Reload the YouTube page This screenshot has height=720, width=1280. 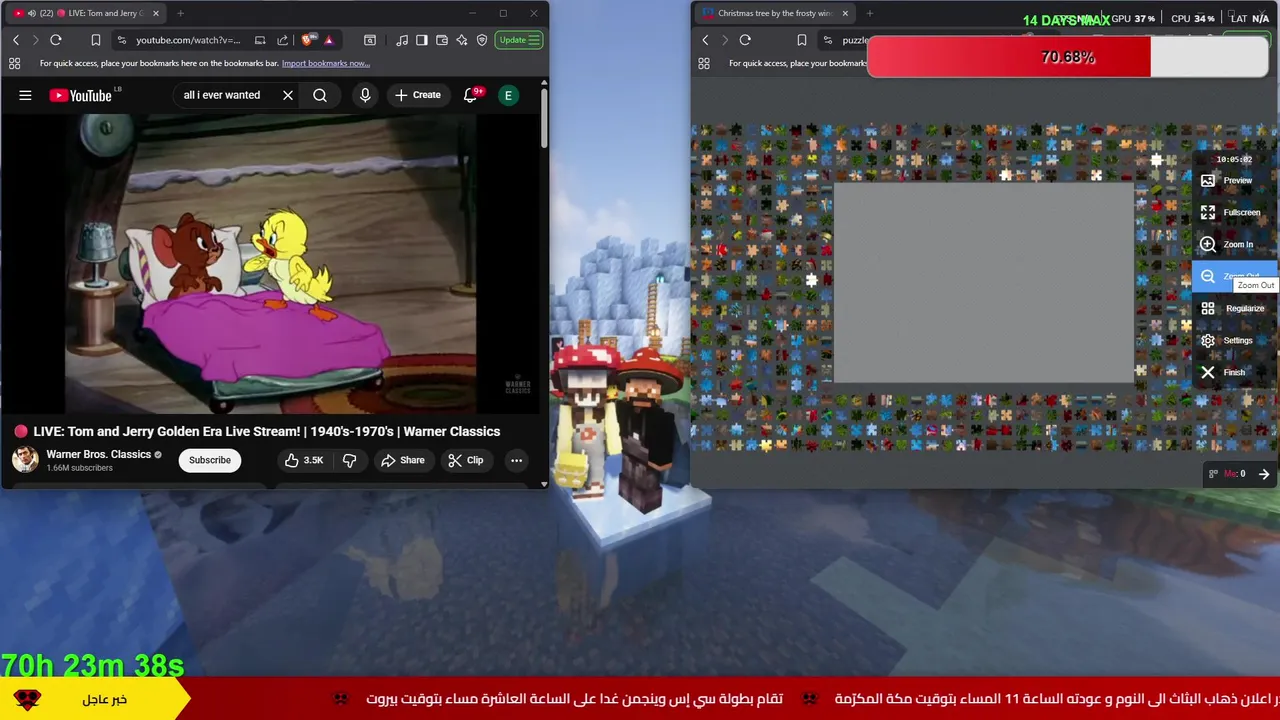[56, 40]
